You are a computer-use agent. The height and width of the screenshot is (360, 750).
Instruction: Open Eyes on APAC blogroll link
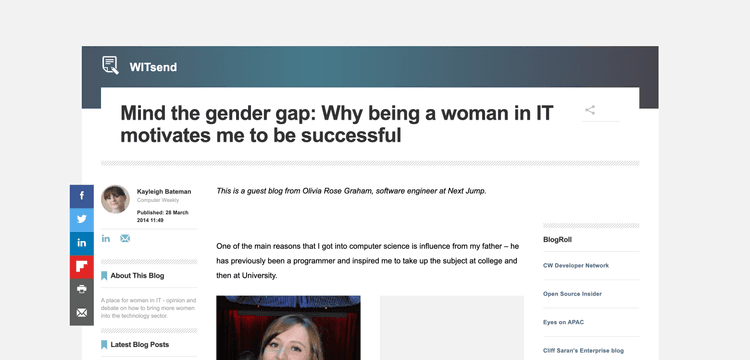[x=563, y=322]
